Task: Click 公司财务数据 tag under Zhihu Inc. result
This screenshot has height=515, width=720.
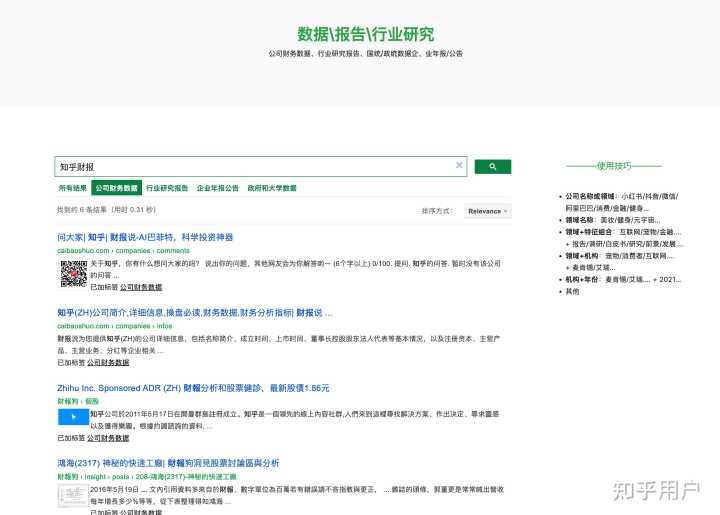Action: (108, 438)
